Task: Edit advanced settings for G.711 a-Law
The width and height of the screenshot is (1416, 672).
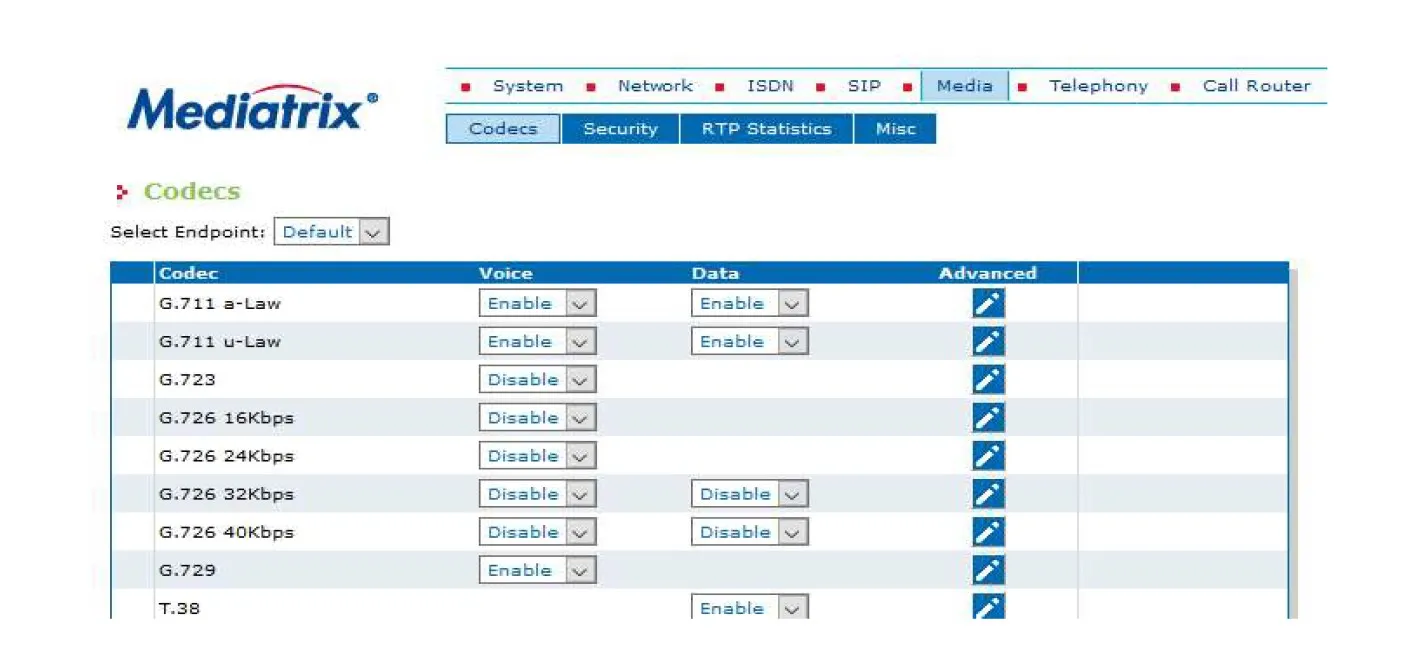Action: pyautogui.click(x=987, y=304)
